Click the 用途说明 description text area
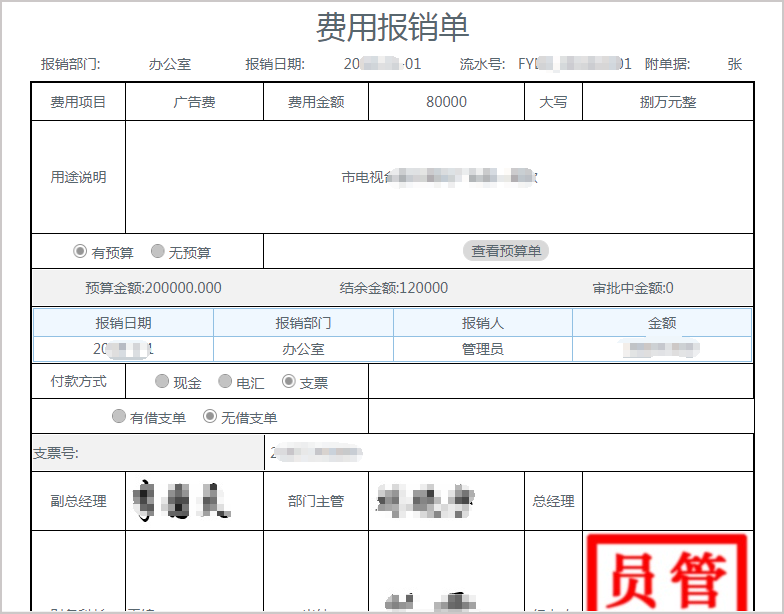The height and width of the screenshot is (614, 784). click(440, 177)
